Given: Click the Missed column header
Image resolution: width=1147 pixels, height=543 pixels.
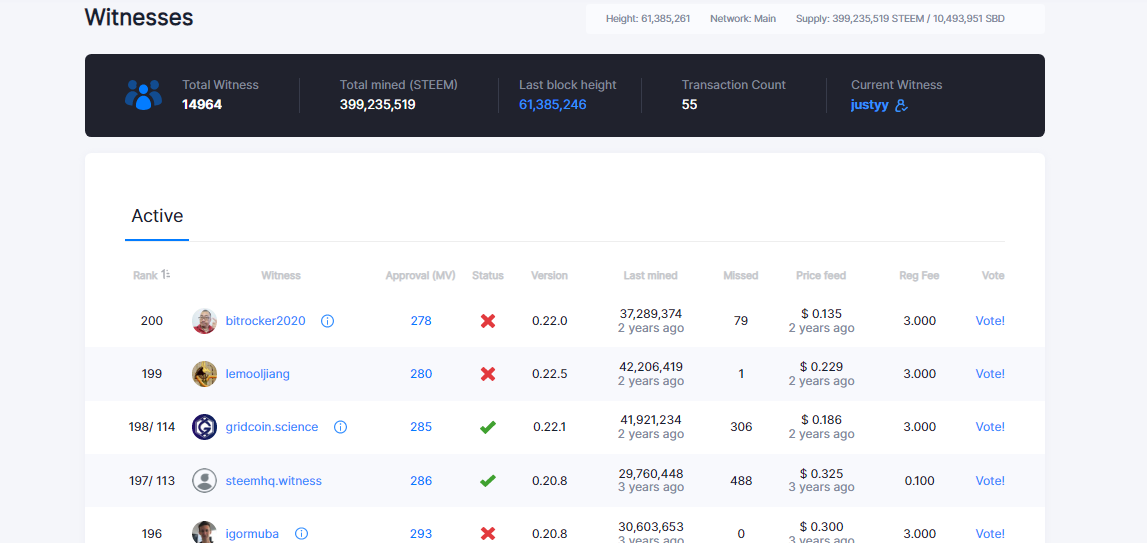Looking at the screenshot, I should pos(740,276).
